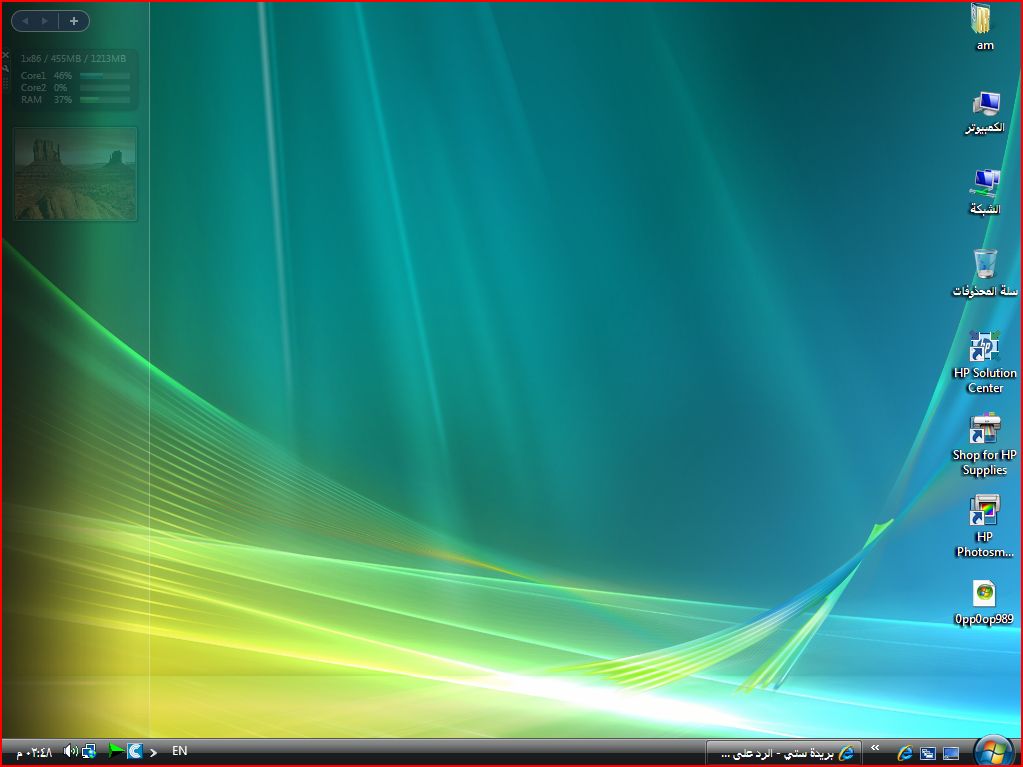This screenshot has width=1023, height=767.
Task: Switch to the بريدة ستي taskbar window
Action: pos(783,753)
